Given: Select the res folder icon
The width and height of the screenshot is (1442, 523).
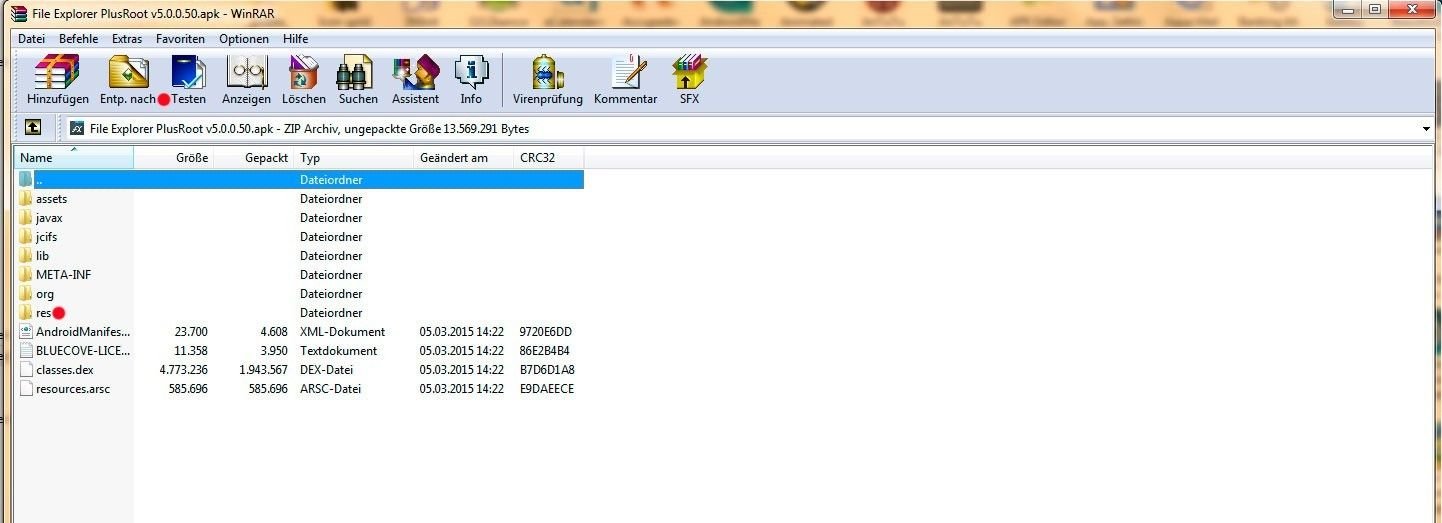Looking at the screenshot, I should pyautogui.click(x=26, y=313).
